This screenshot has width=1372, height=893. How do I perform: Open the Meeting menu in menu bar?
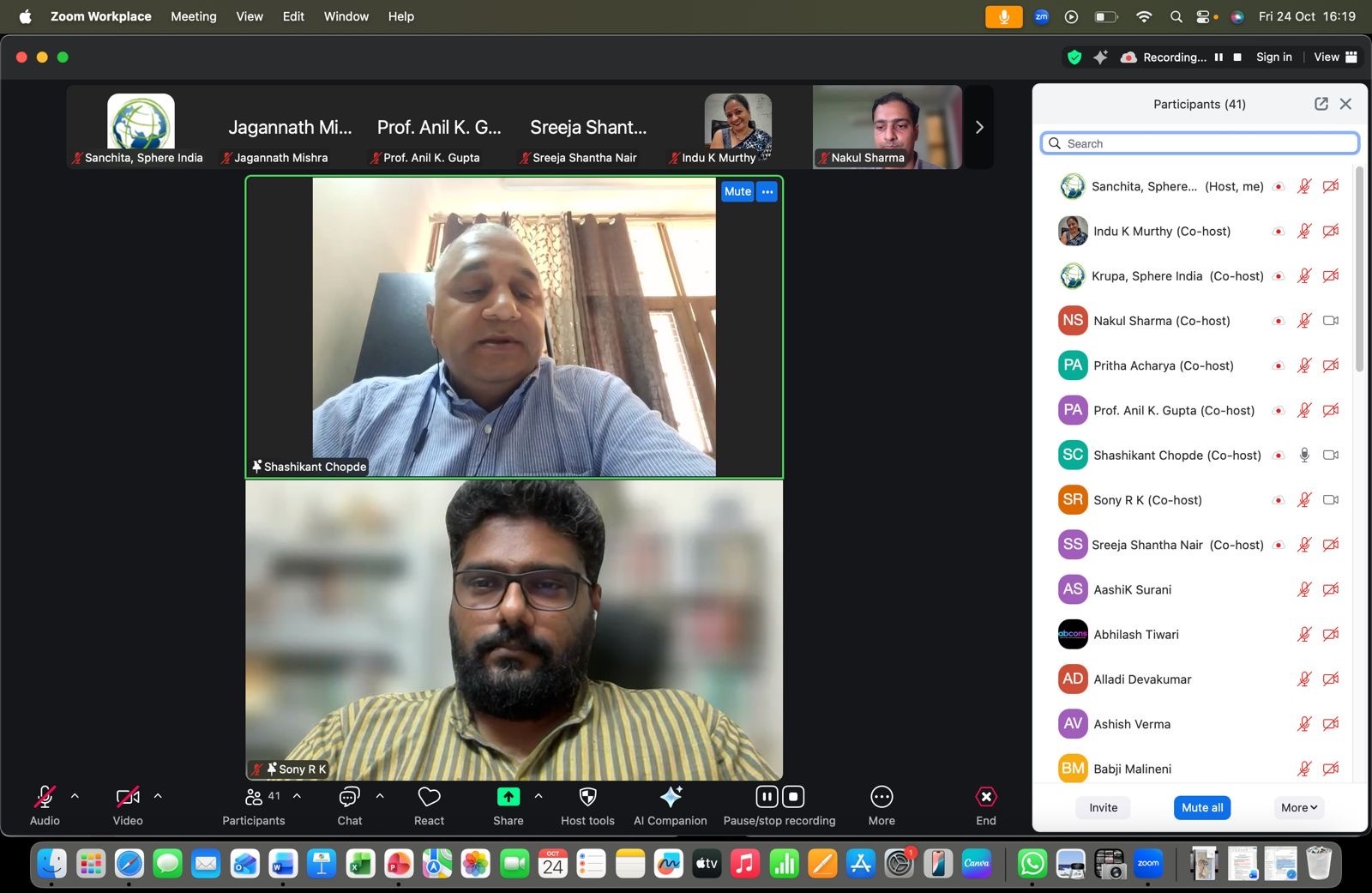193,16
